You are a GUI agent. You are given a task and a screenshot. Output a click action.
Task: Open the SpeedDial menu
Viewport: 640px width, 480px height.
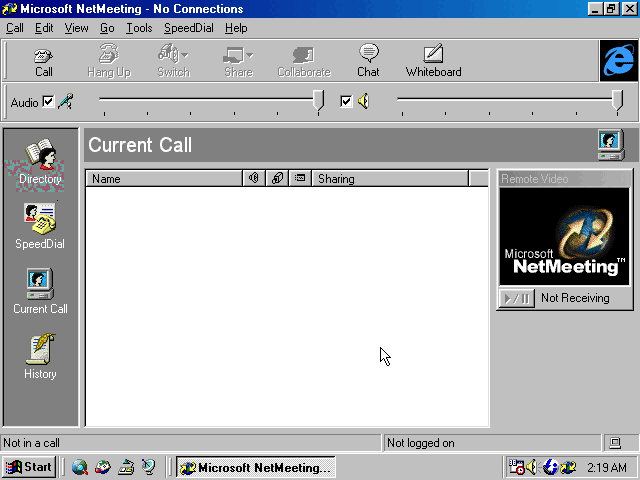tap(189, 28)
